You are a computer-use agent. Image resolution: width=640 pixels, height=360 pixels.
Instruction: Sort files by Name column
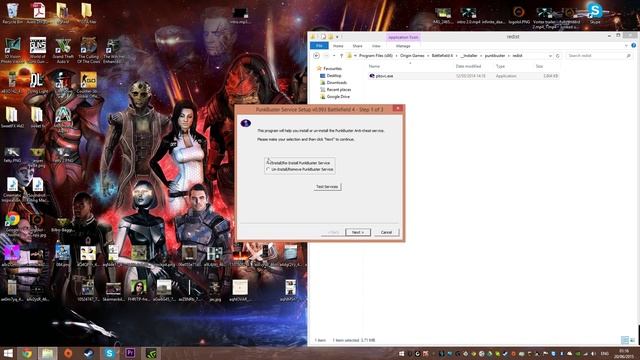(x=374, y=66)
